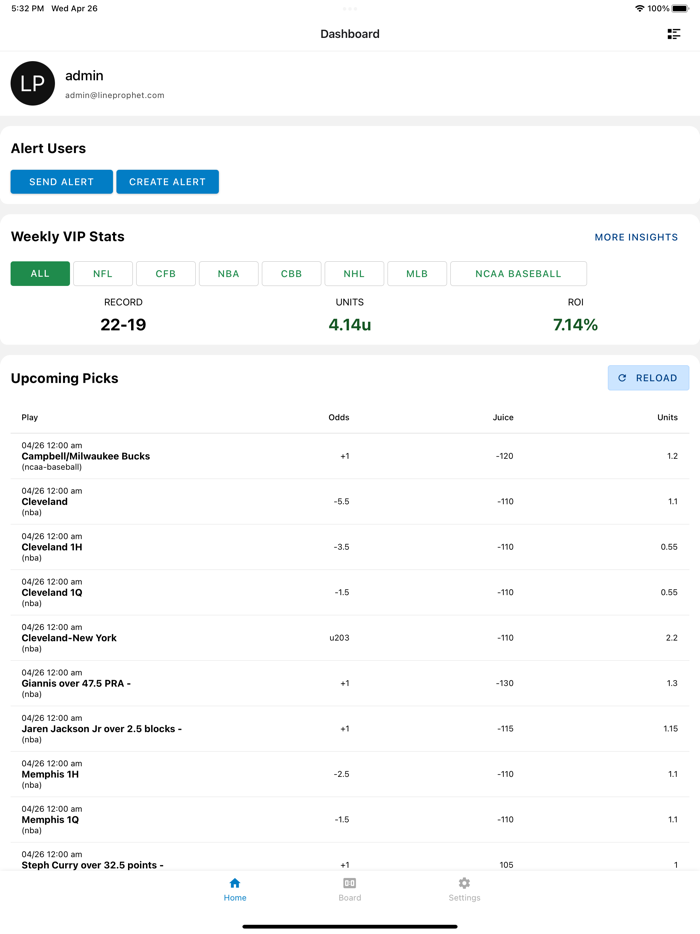This screenshot has height=934, width=700.
Task: Select the Memphis 1H pick
Action: [x=350, y=774]
